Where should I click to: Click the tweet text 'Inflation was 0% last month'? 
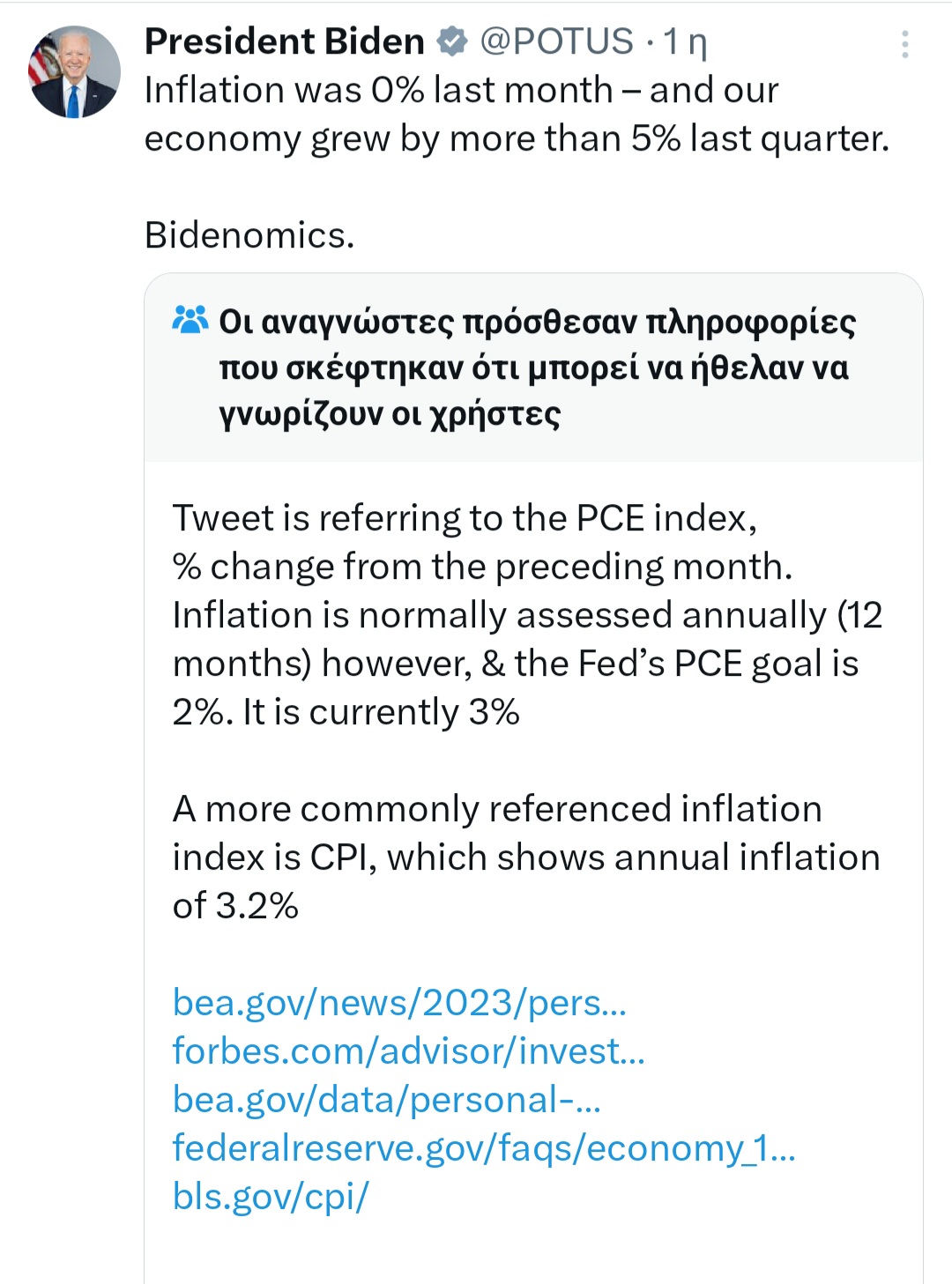pos(379,90)
